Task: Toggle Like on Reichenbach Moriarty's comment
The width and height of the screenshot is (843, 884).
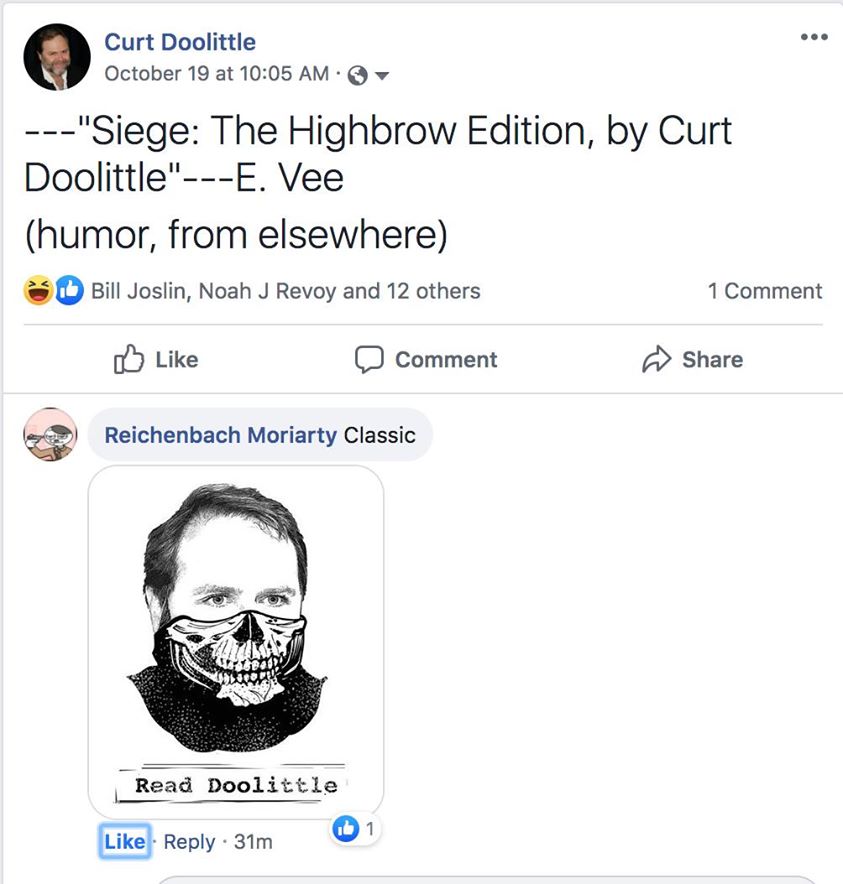Action: 124,842
